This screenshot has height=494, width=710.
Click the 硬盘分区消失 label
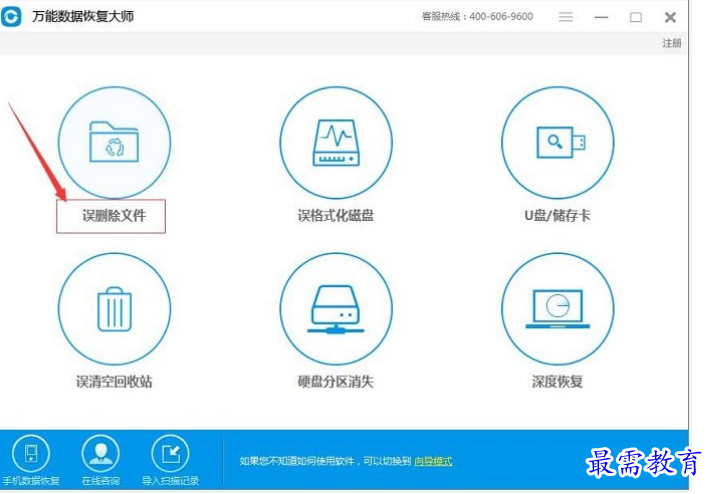pyautogui.click(x=336, y=382)
